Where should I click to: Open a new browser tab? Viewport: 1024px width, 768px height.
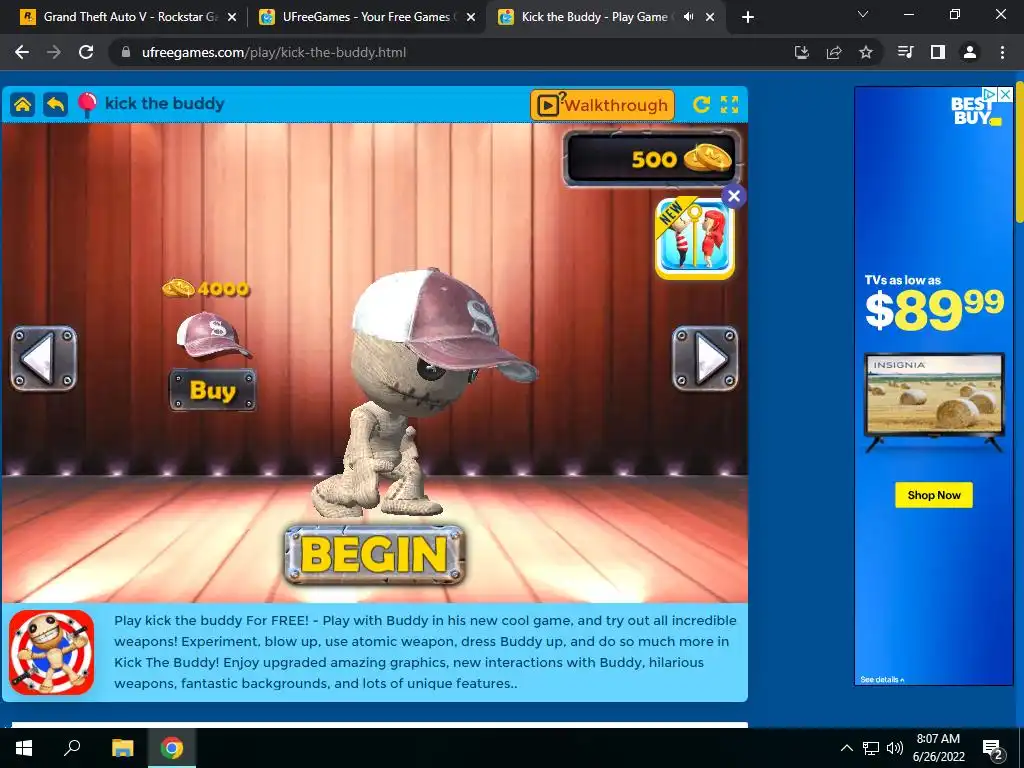point(748,18)
